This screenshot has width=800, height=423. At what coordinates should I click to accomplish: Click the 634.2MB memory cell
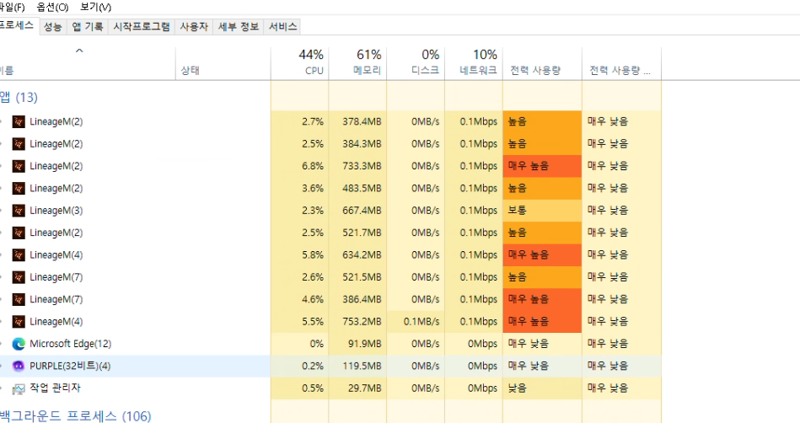358,255
